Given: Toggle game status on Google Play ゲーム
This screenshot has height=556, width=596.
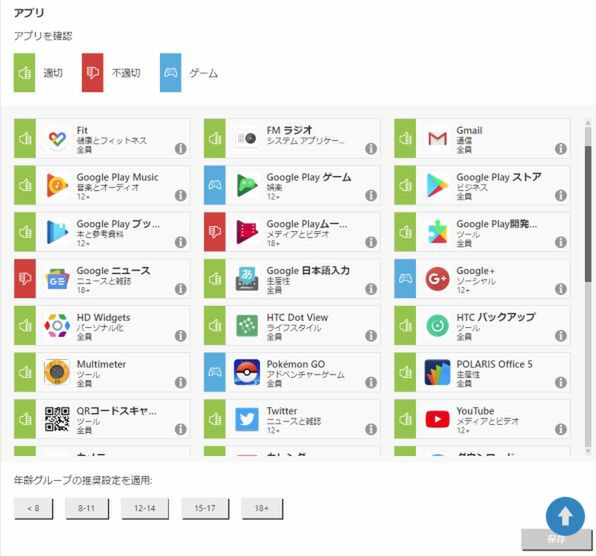Looking at the screenshot, I should coord(215,185).
